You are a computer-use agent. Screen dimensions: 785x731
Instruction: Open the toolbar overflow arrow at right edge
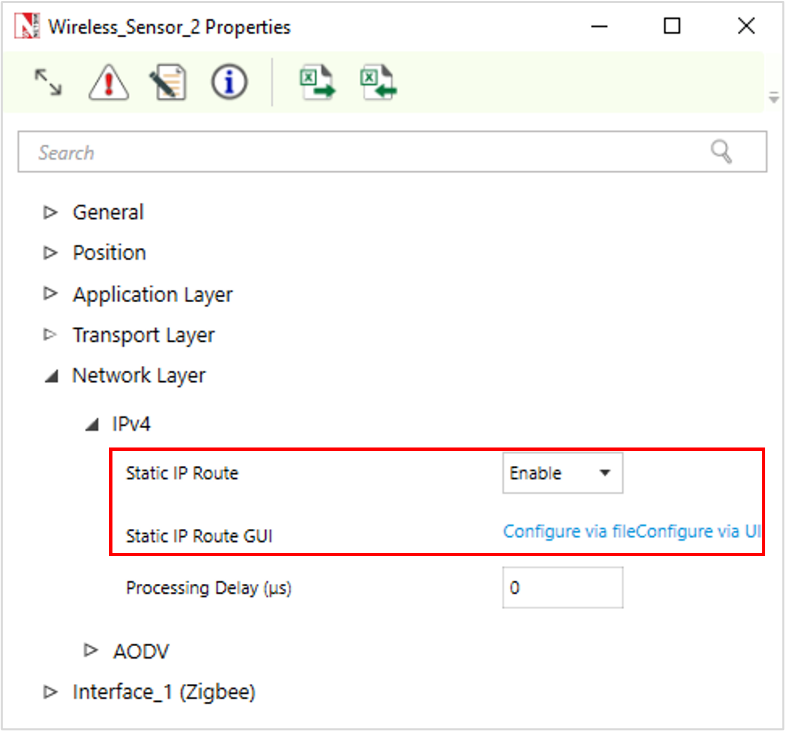tap(773, 98)
